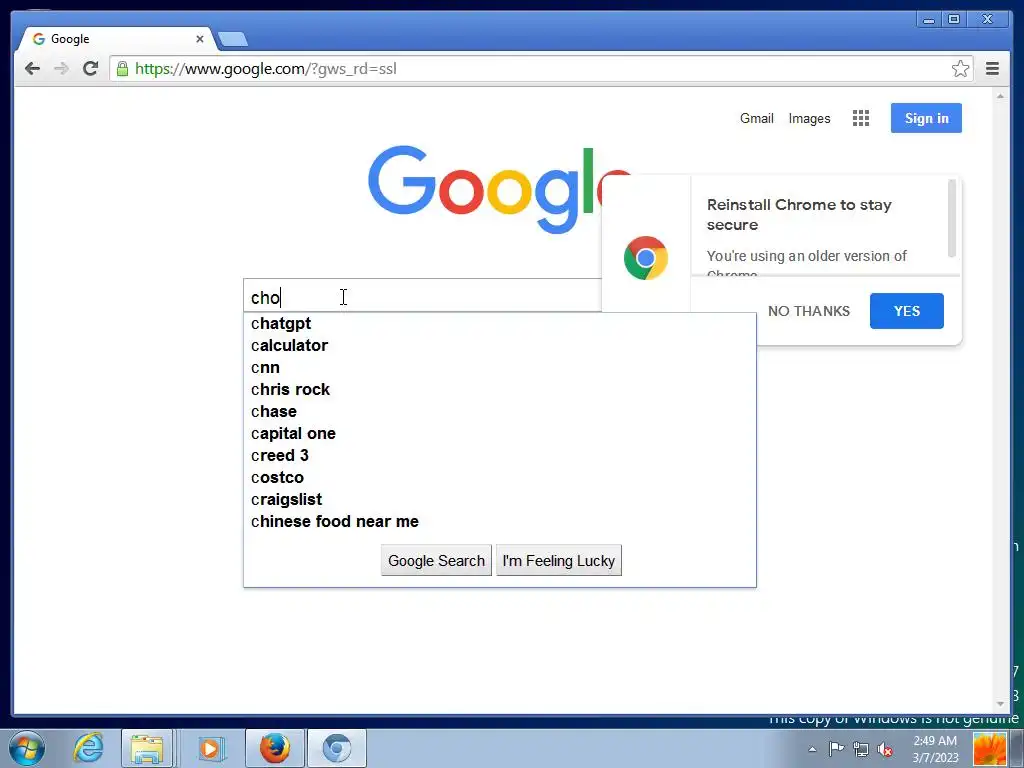Viewport: 1024px width, 768px height.
Task: Click the muted volume tray icon
Action: pos(885,749)
